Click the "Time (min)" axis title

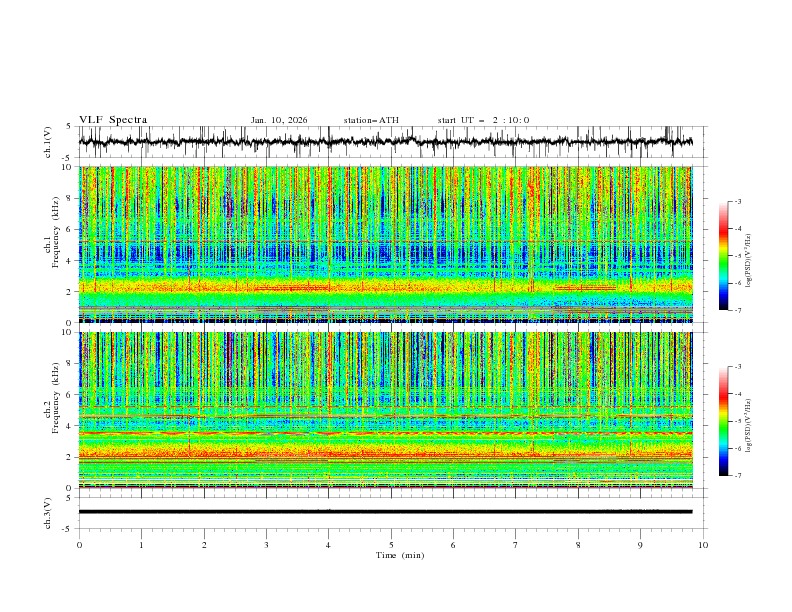(x=400, y=555)
